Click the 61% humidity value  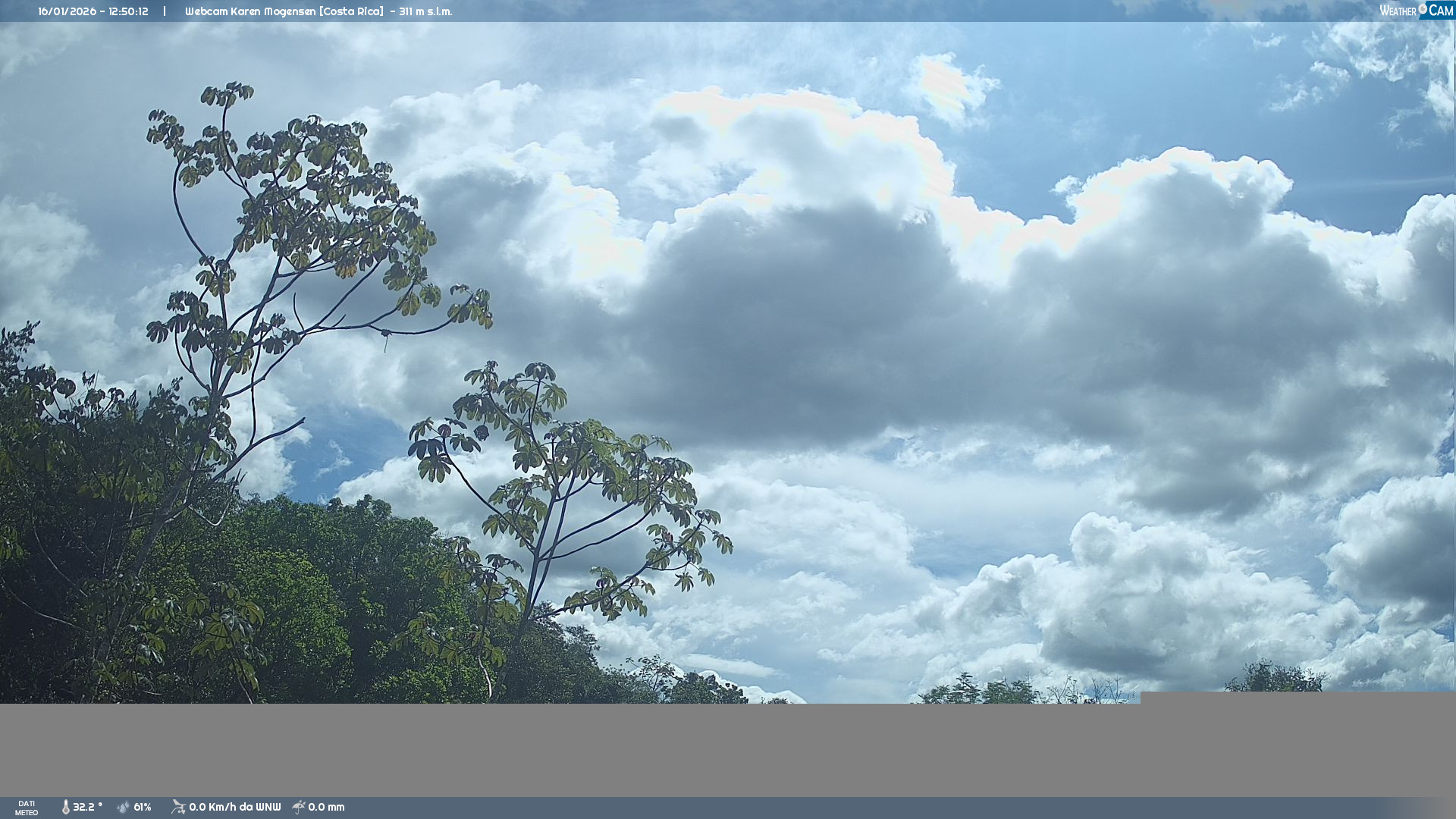[x=143, y=808]
